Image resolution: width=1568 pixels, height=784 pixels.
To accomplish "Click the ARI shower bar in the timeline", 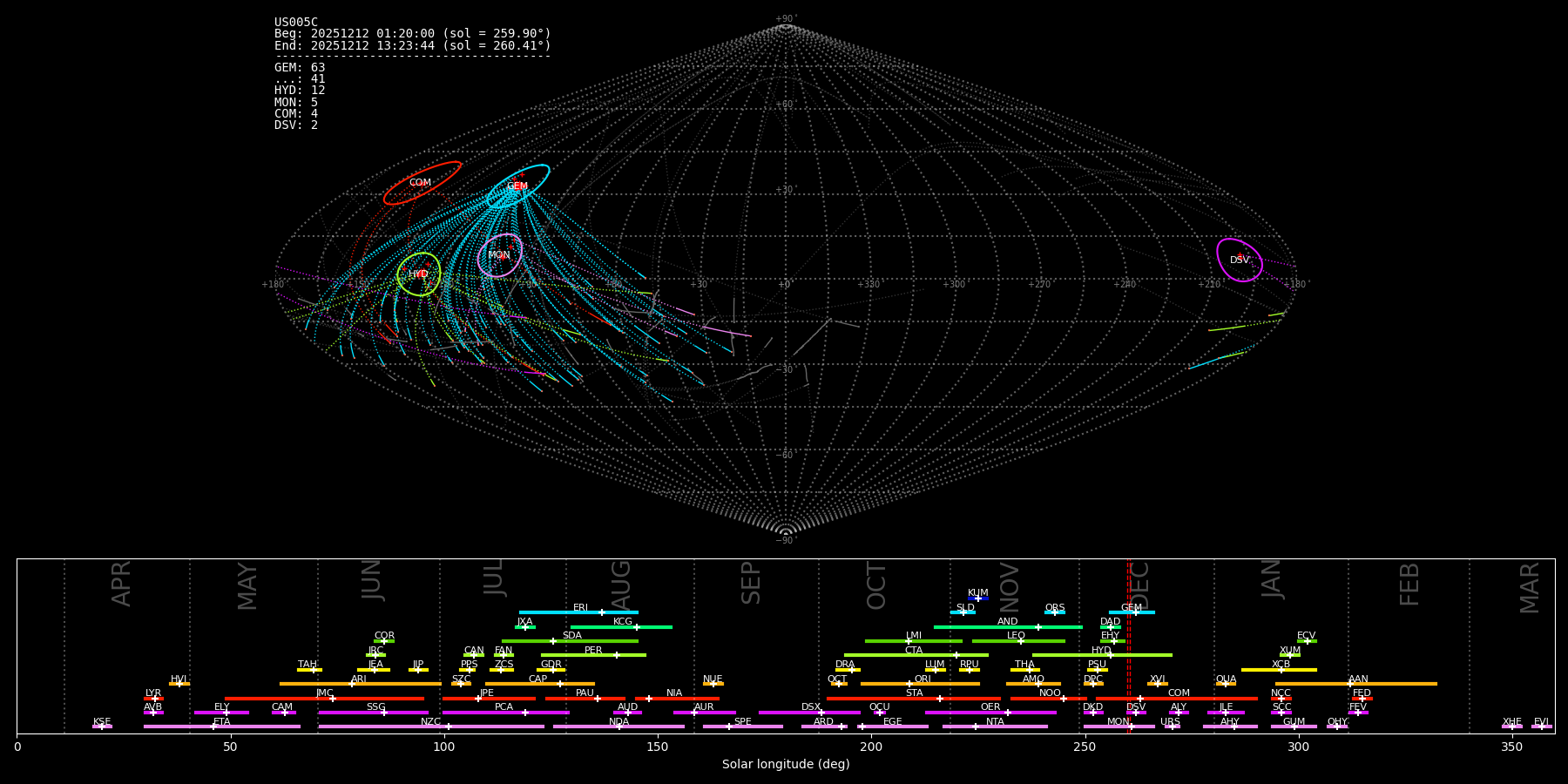I will [361, 684].
